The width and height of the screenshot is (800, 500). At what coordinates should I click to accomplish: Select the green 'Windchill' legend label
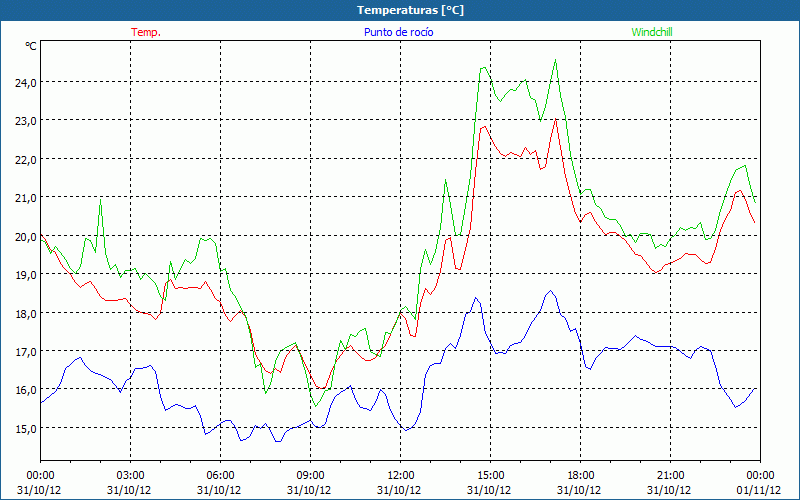tap(652, 32)
